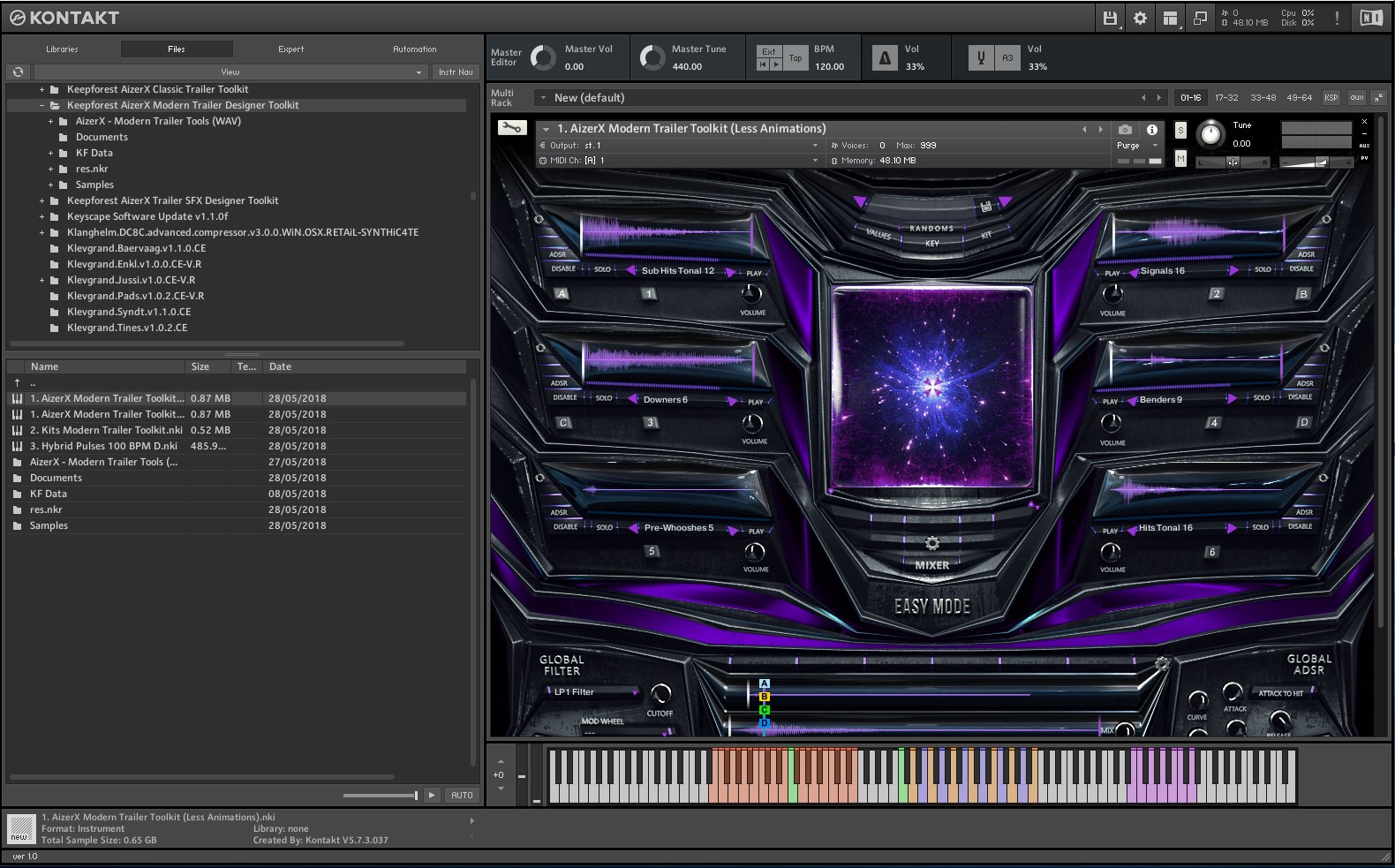This screenshot has height=868, width=1395.
Task: Toggle DISABLE on Sub Hits Tonal 12 slot
Action: [x=563, y=268]
